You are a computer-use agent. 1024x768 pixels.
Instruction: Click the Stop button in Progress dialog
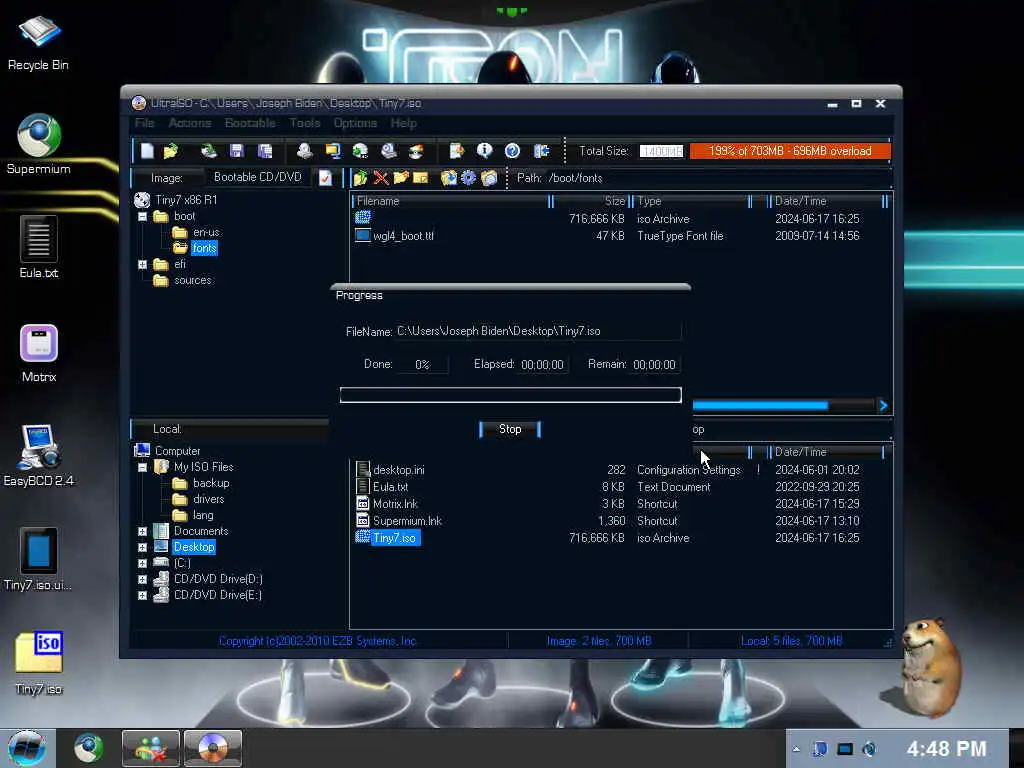[x=510, y=429]
